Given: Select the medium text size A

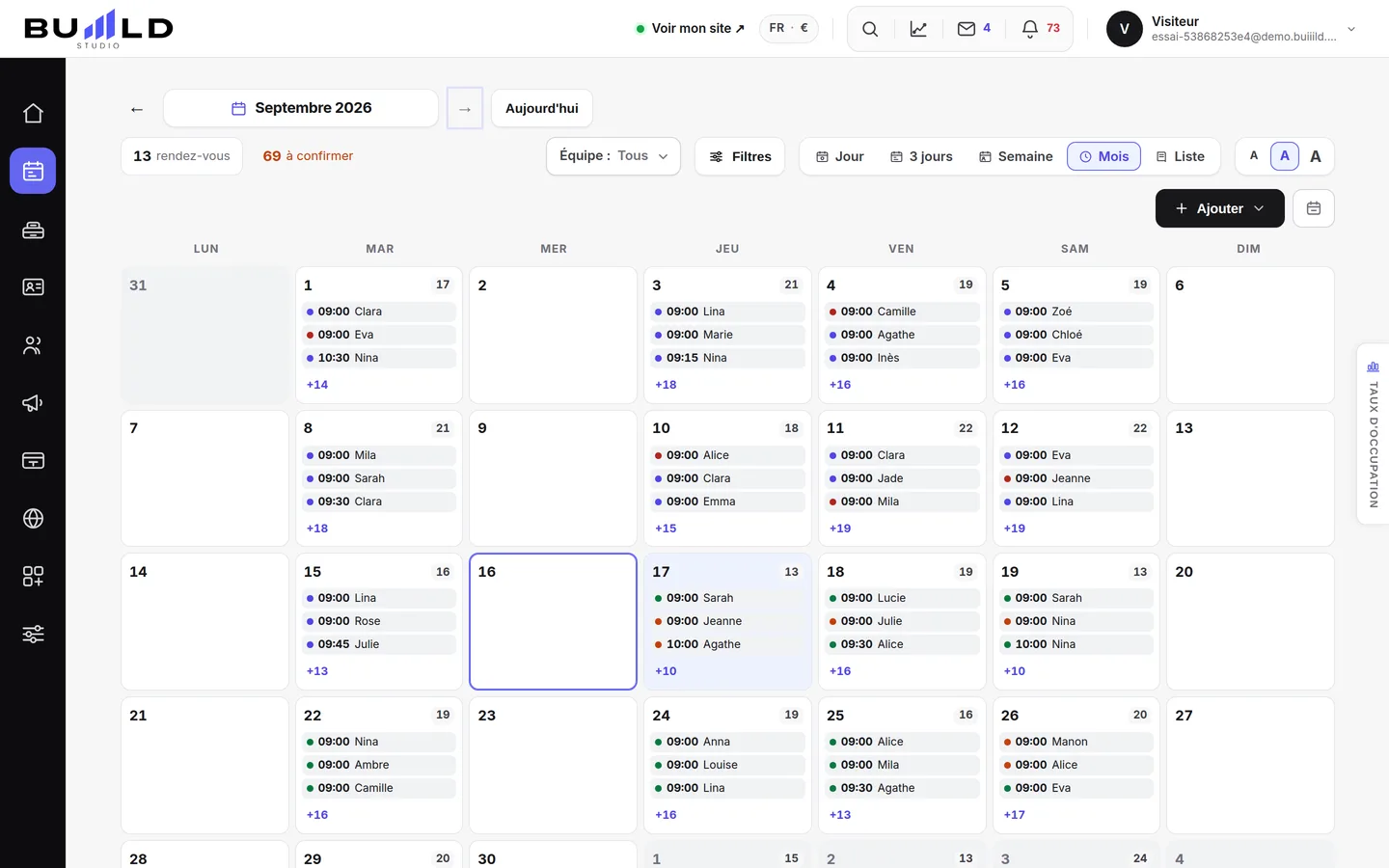Looking at the screenshot, I should [x=1285, y=156].
